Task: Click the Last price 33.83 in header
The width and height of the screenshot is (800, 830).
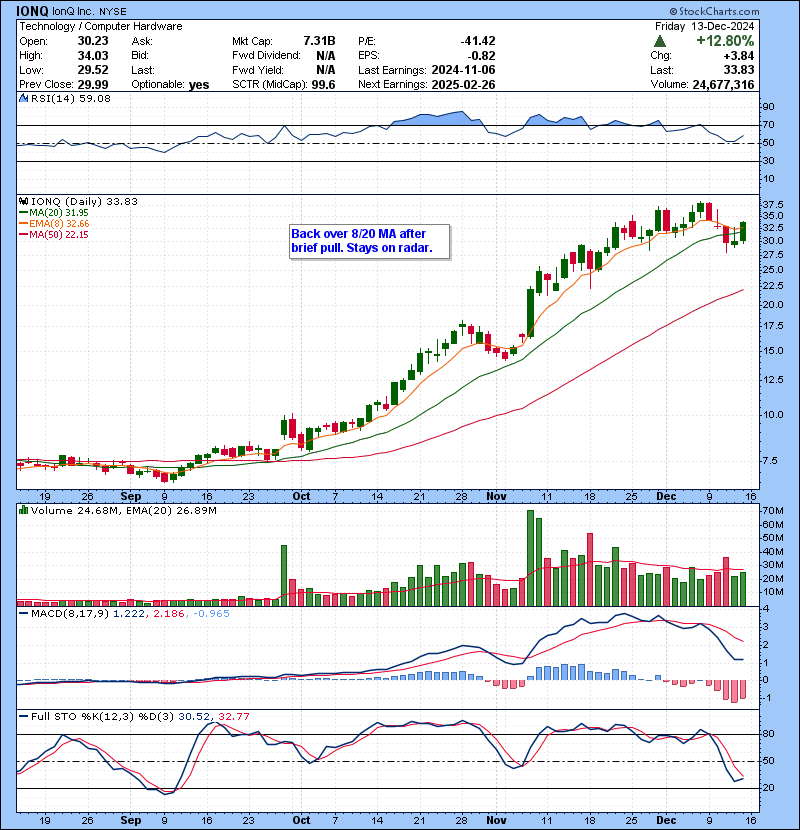Action: (x=739, y=70)
